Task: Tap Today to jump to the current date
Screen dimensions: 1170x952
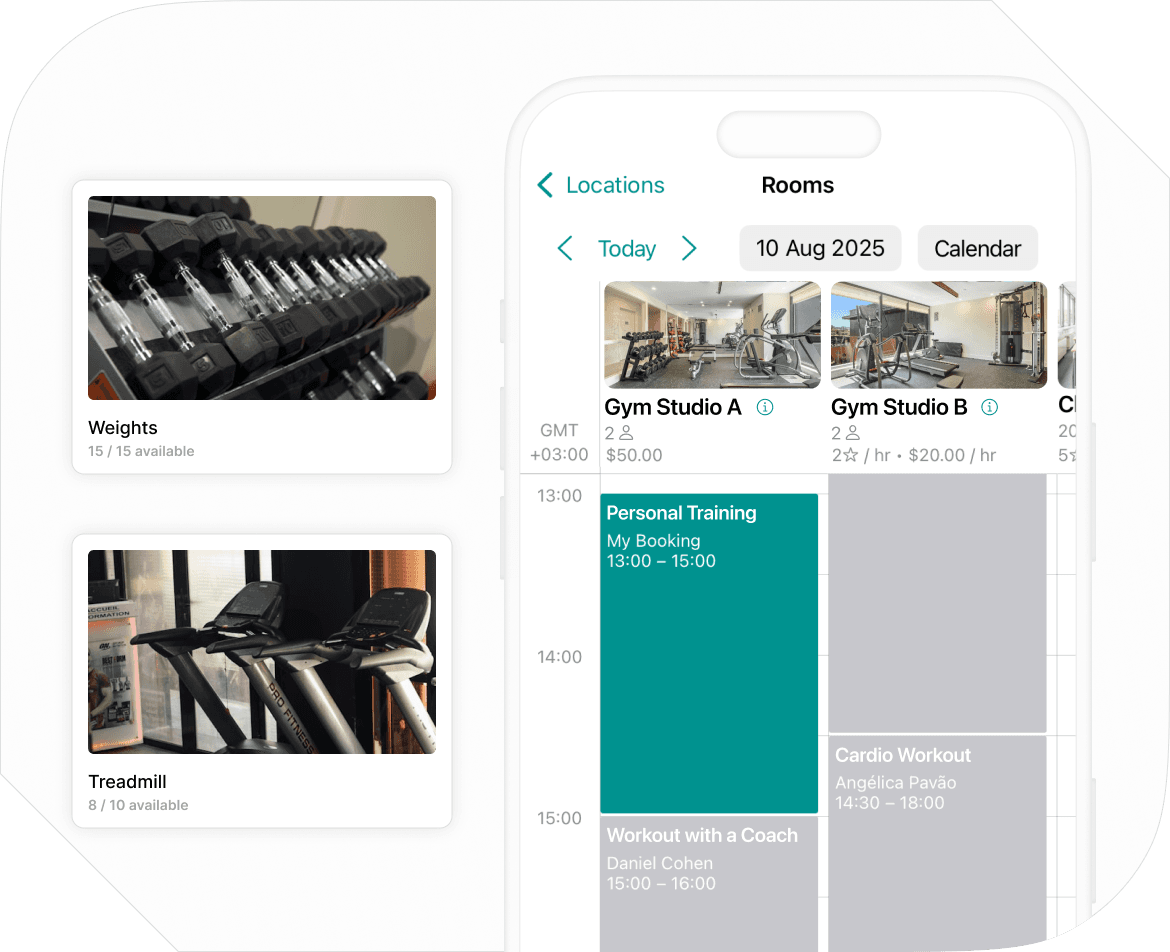Action: pos(627,248)
